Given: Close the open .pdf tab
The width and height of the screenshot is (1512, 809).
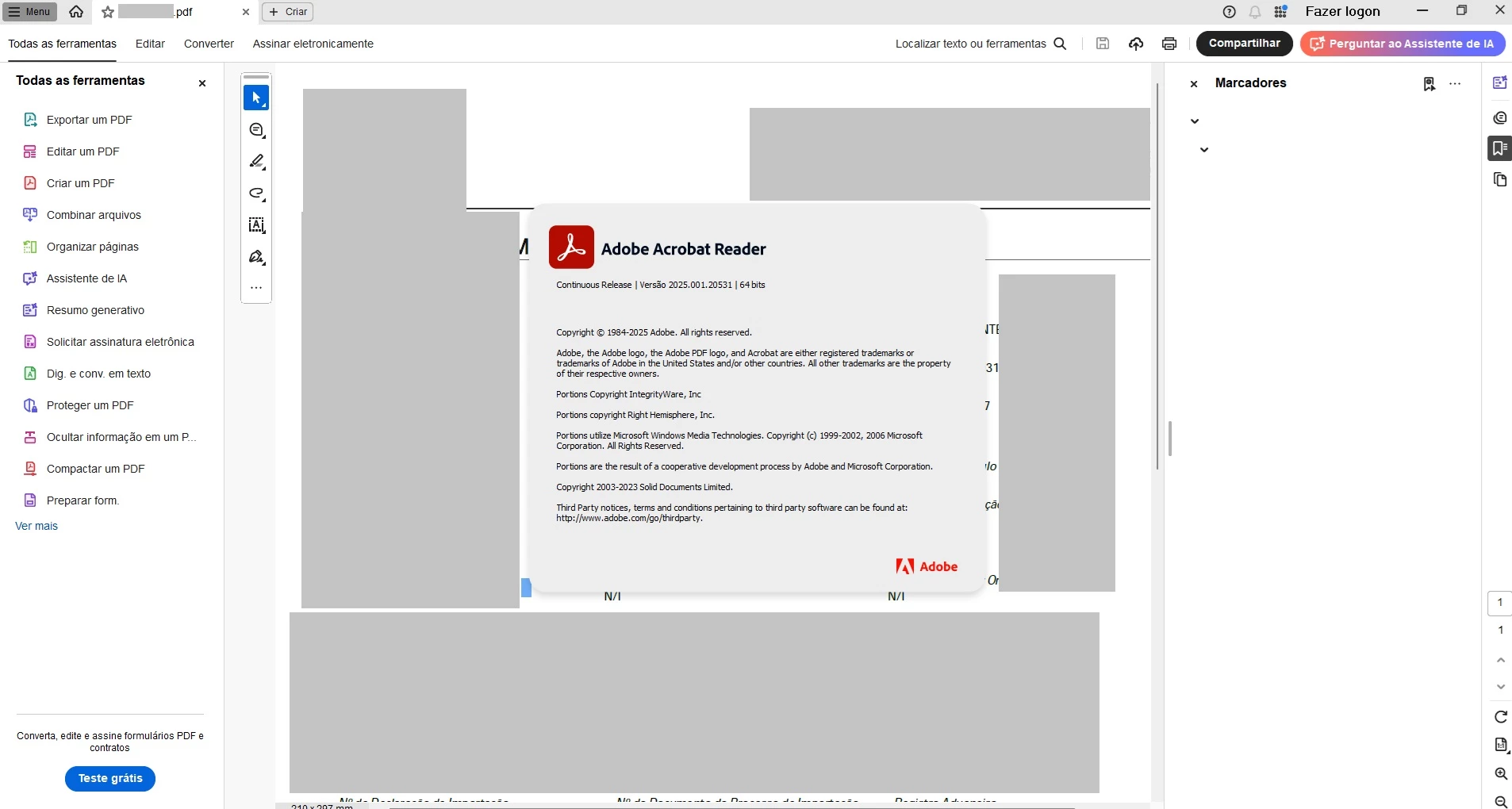Looking at the screenshot, I should coord(246,12).
